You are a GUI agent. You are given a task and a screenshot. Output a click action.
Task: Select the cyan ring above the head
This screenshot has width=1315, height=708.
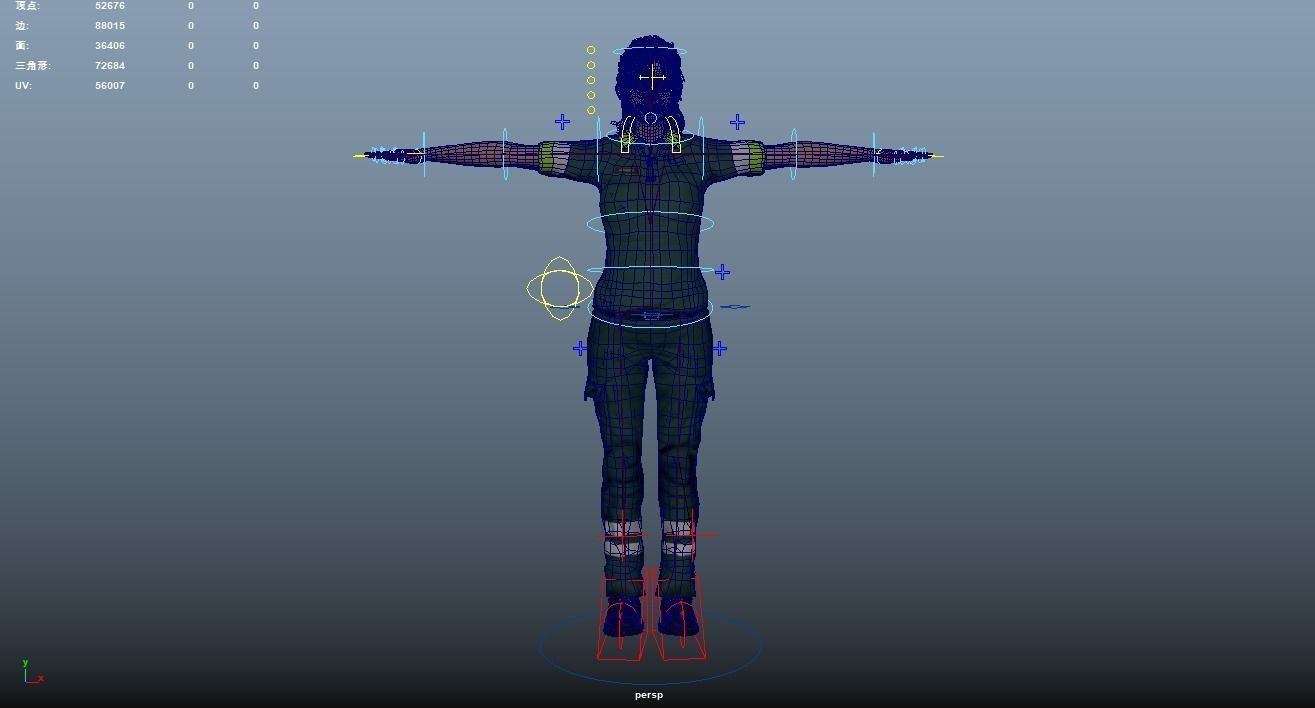[650, 50]
